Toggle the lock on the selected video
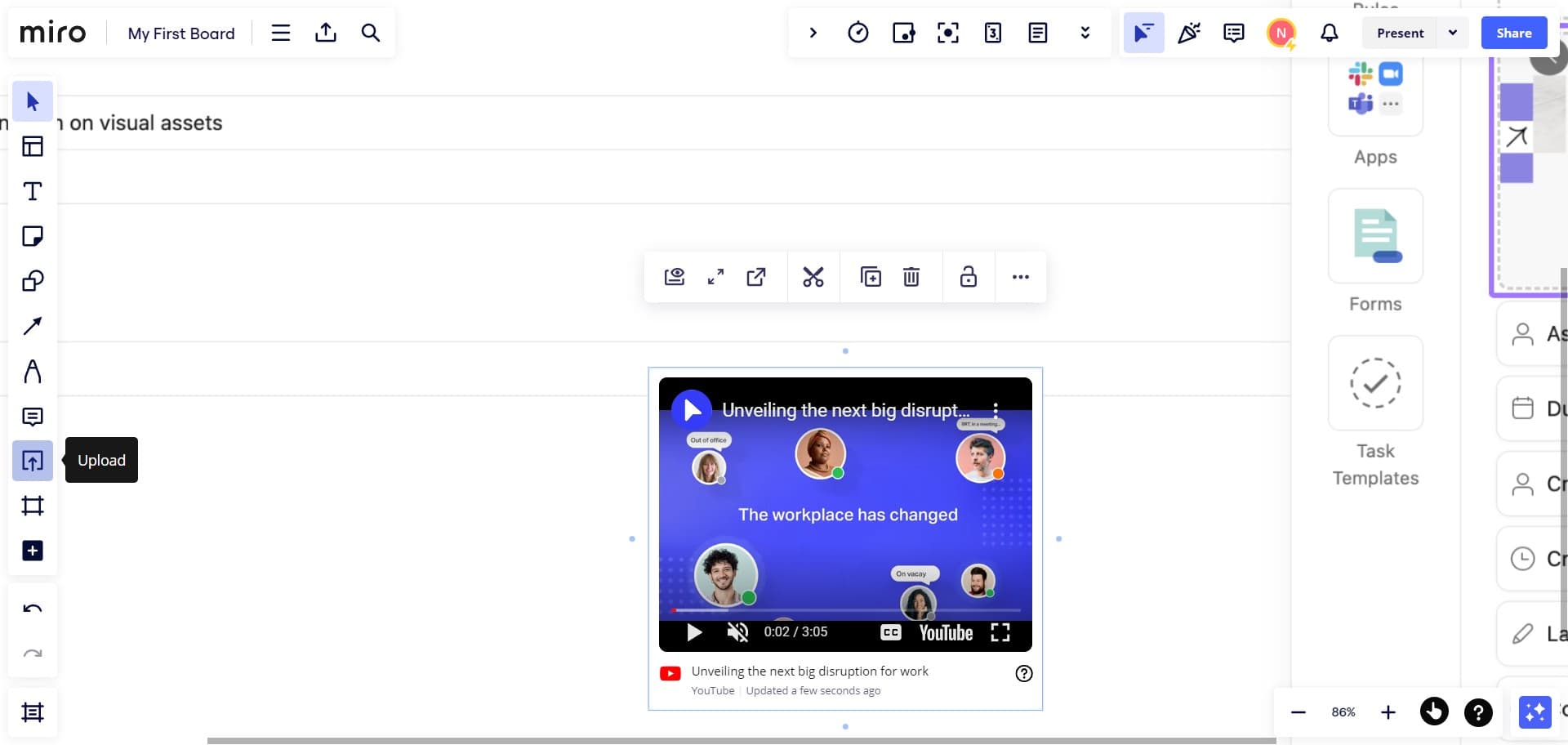 (969, 277)
